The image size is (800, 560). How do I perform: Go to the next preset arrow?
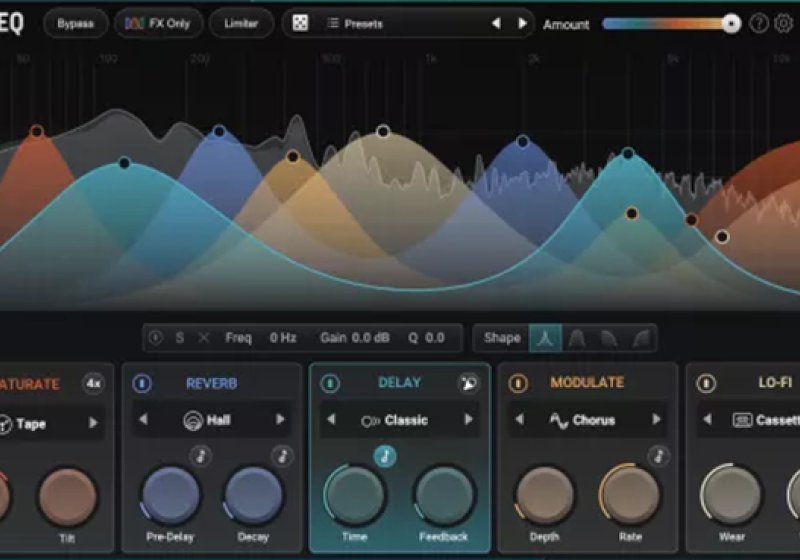click(x=522, y=23)
